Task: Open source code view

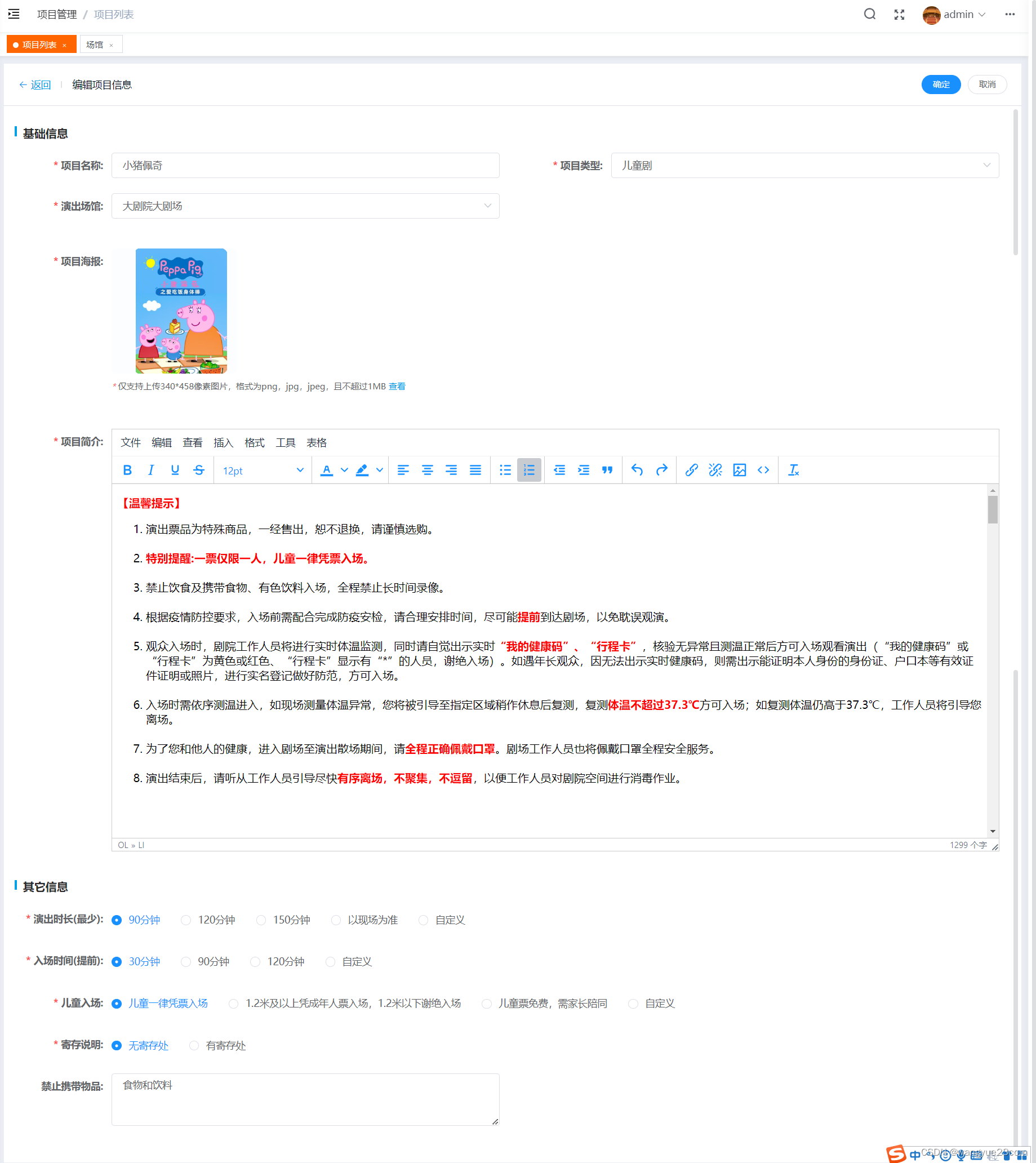Action: click(763, 470)
